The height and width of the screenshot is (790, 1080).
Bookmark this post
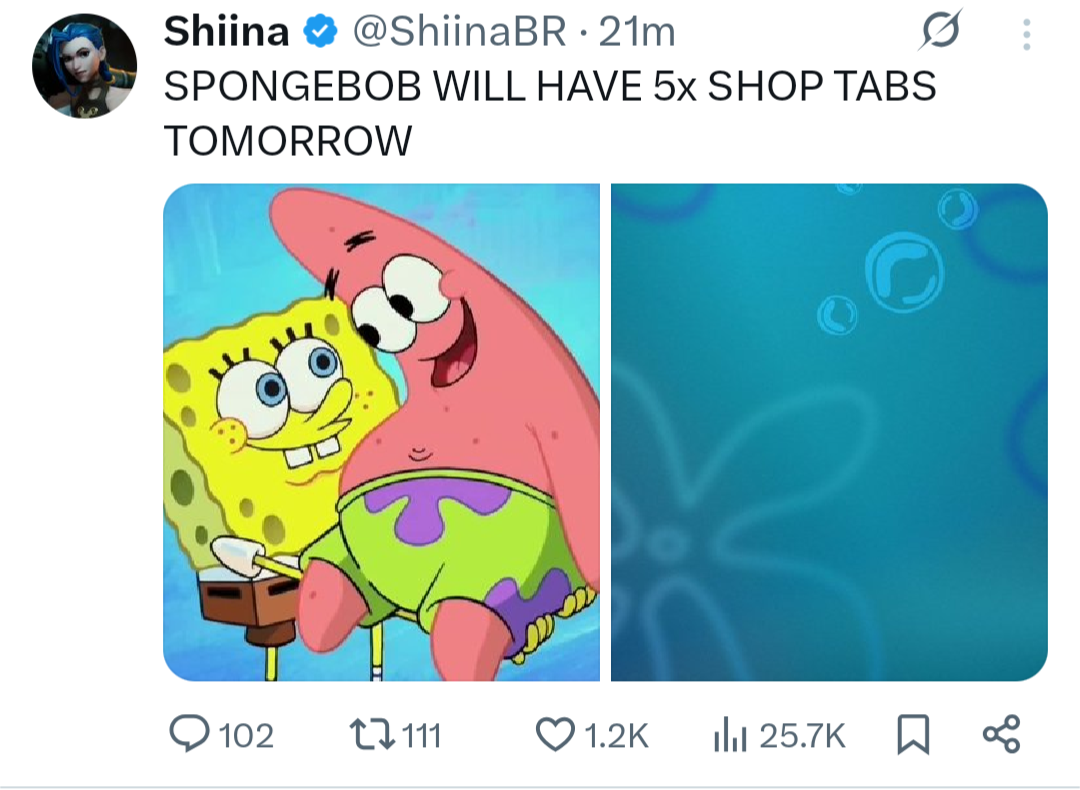coord(913,734)
